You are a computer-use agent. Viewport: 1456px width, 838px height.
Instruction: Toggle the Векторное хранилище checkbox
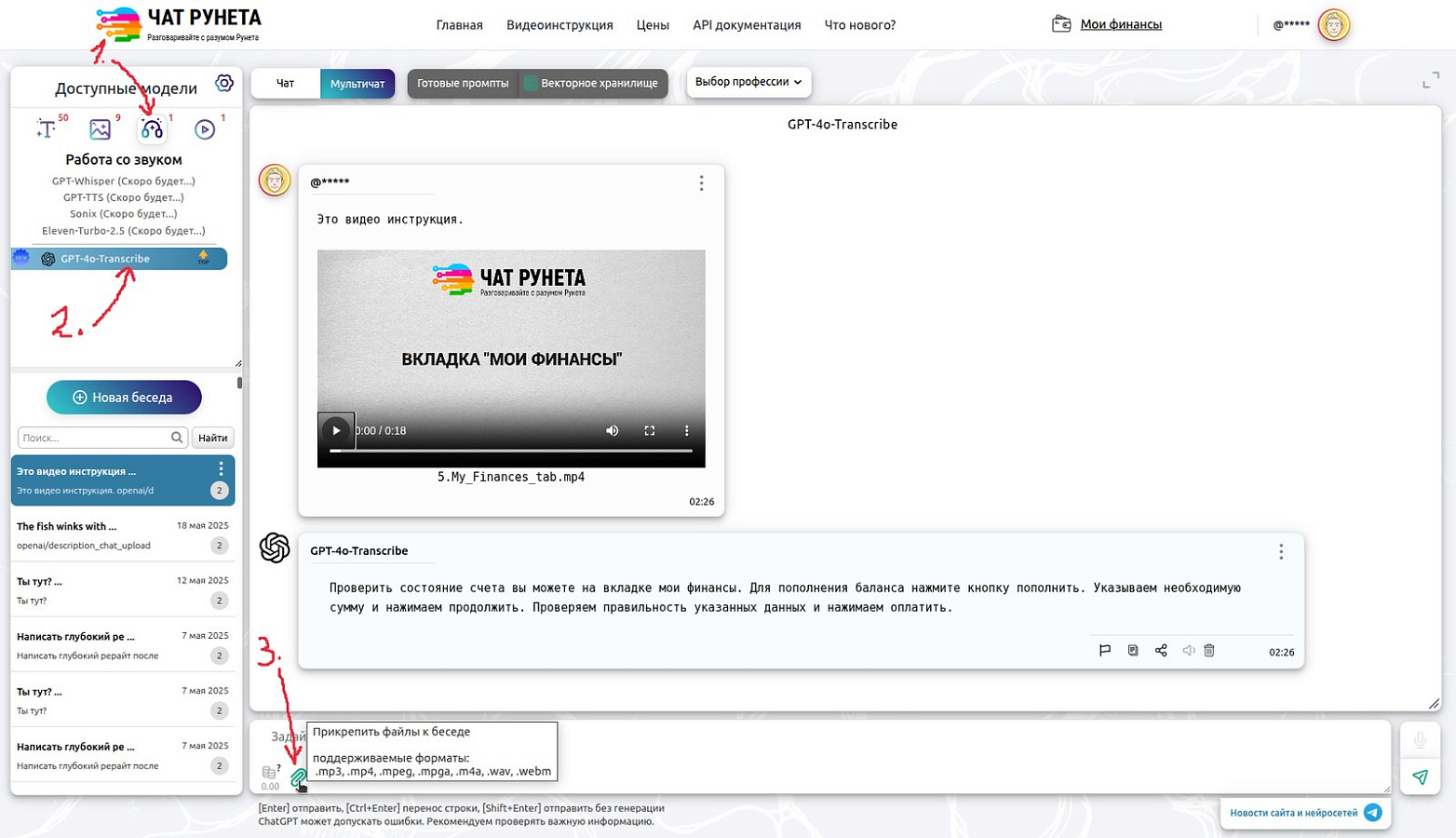point(531,84)
